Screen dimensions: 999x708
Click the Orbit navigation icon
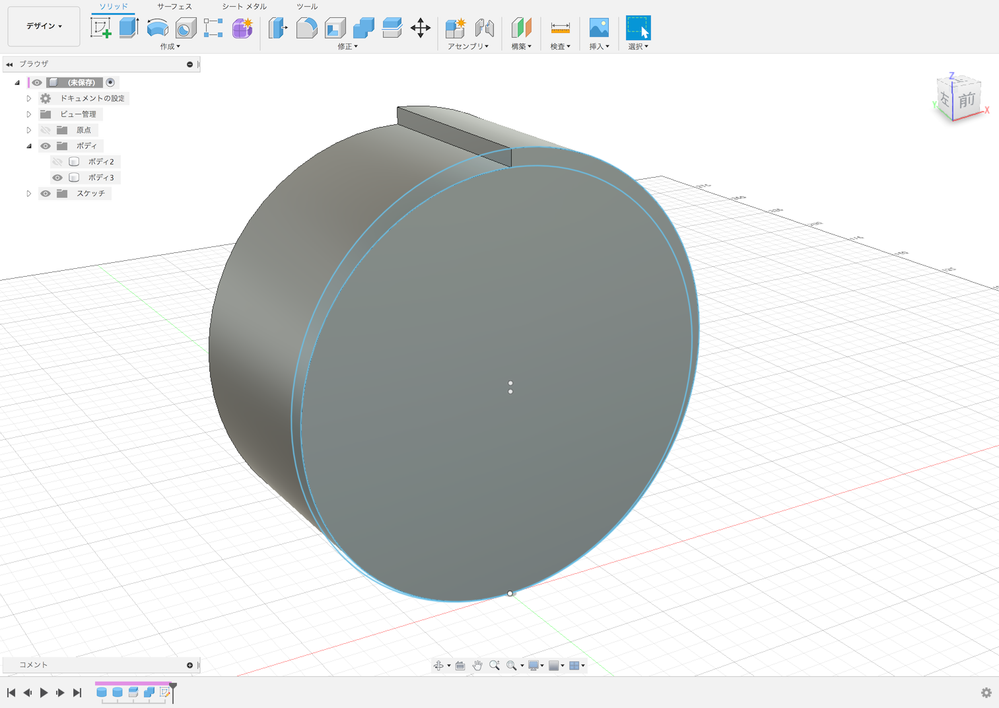click(438, 665)
